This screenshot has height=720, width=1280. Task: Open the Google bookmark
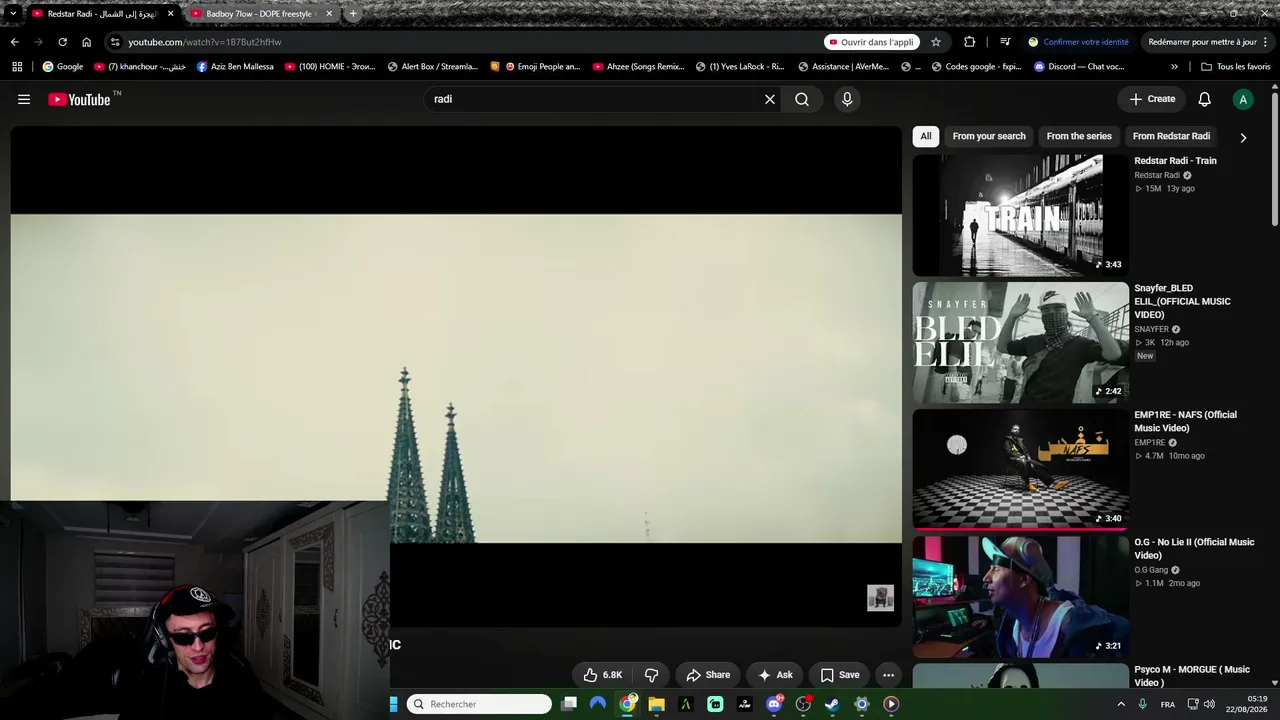pos(62,67)
